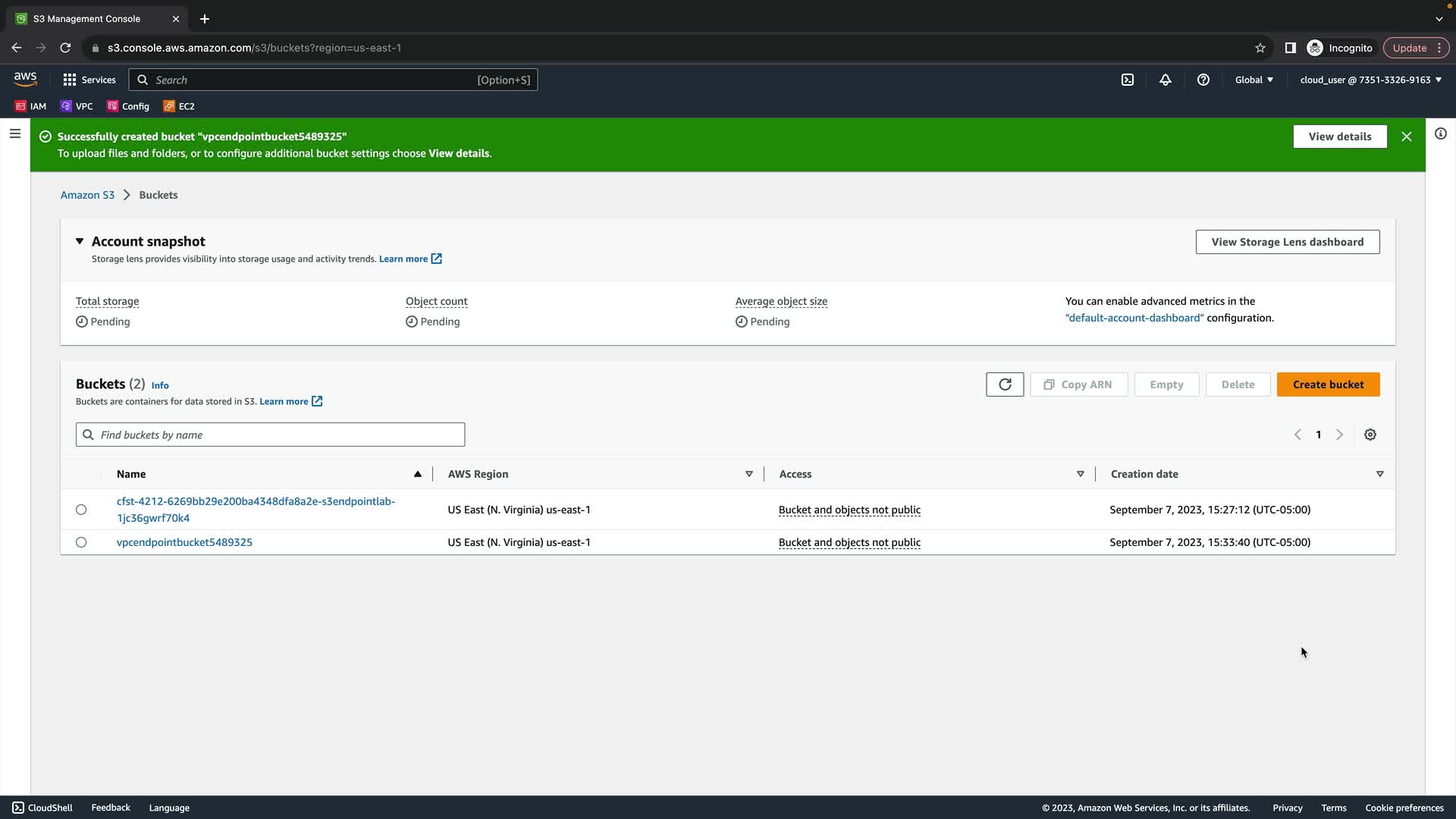
Task: Open cloud_user account dropdown
Action: (1370, 80)
